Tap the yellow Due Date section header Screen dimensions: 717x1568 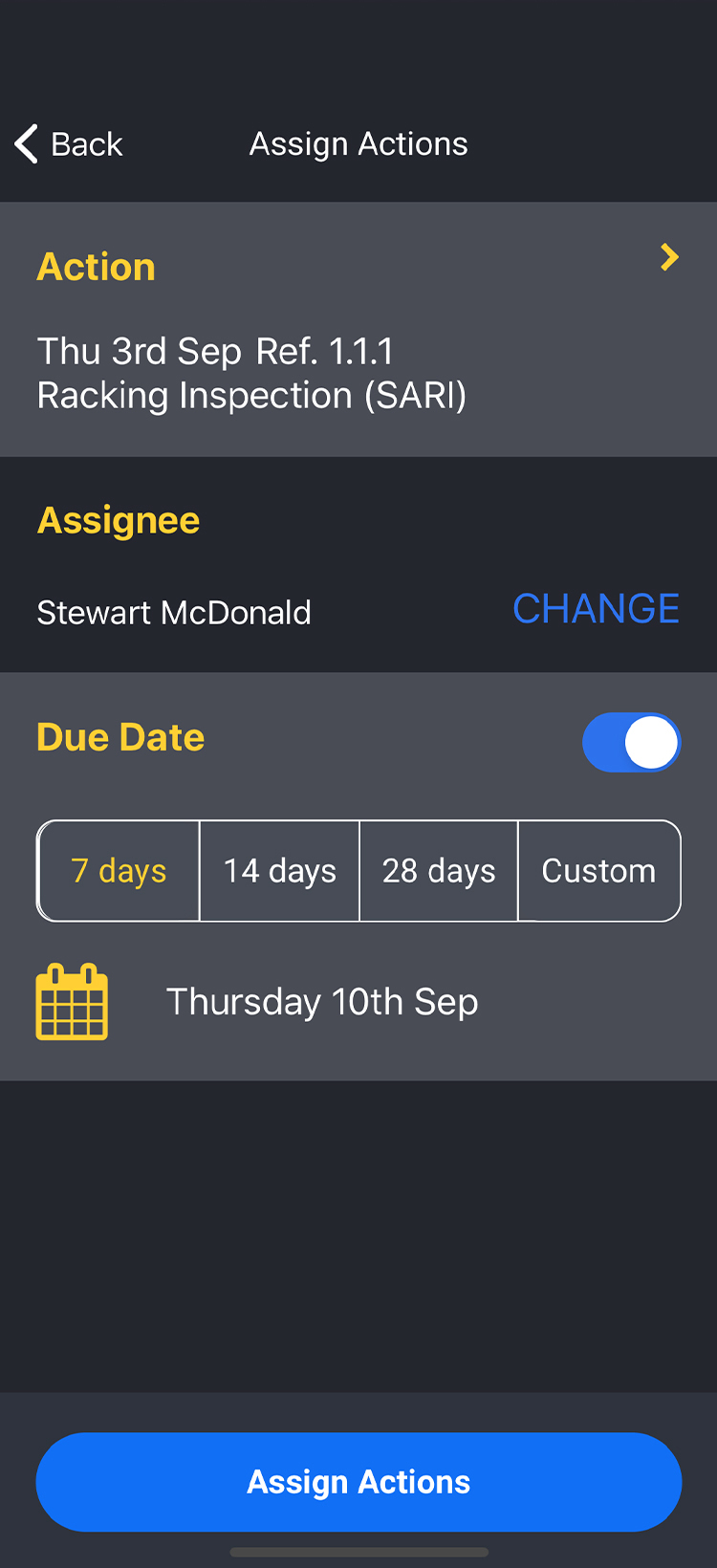pos(120,737)
